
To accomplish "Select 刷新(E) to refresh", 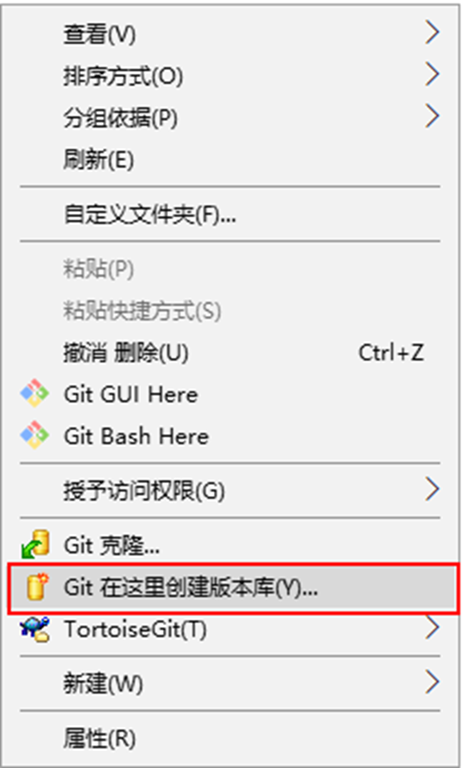I will (x=230, y=159).
